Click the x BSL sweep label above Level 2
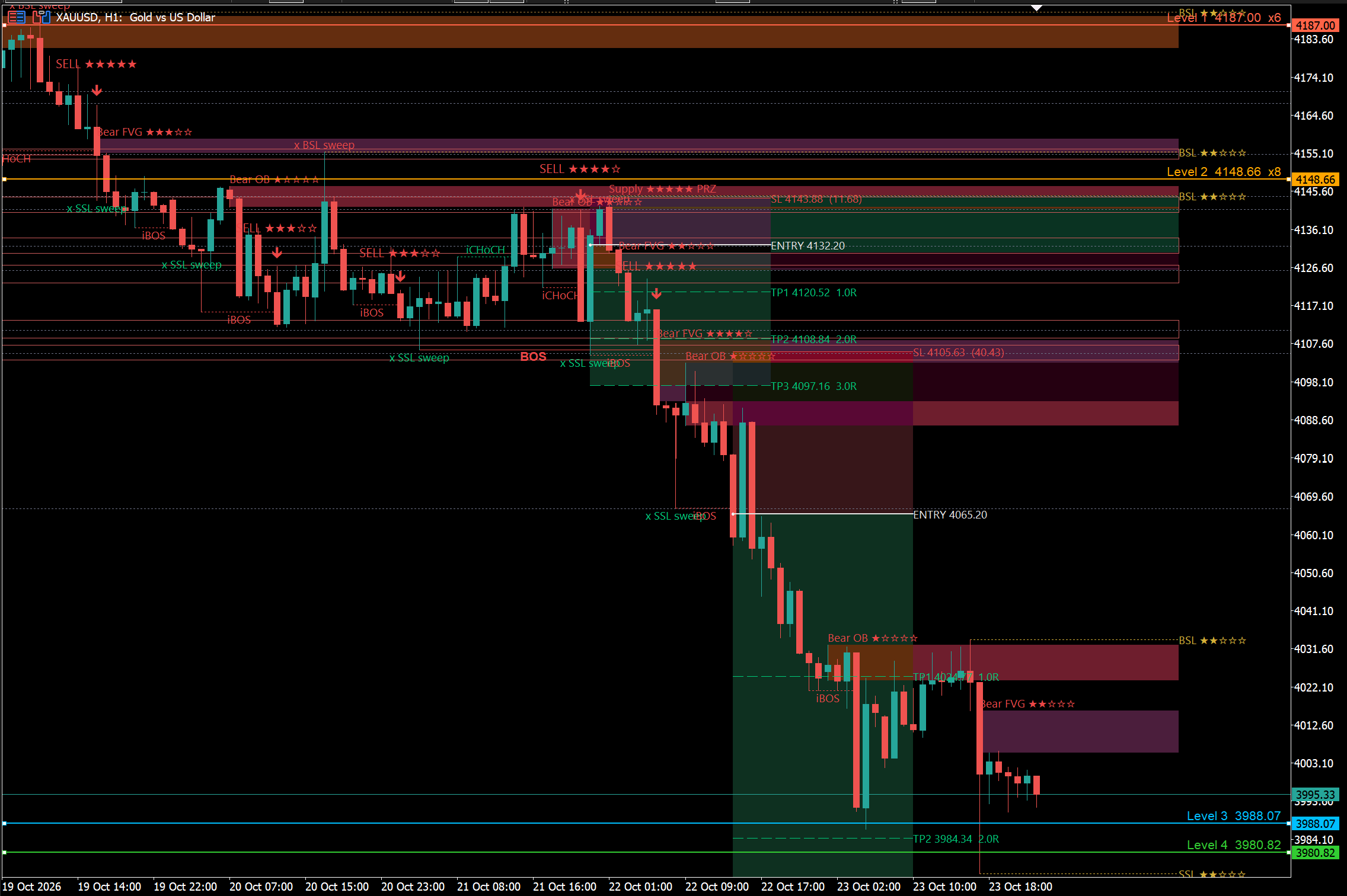The height and width of the screenshot is (896, 1347). pos(324,145)
